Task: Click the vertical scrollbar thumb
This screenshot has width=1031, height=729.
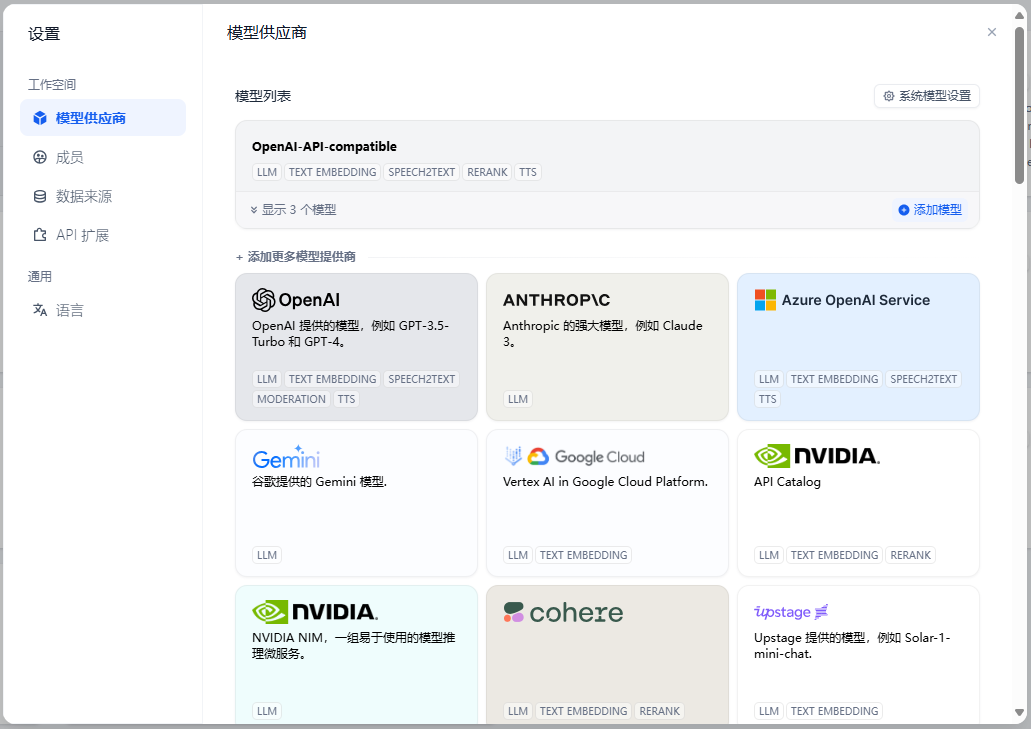Action: [1020, 104]
